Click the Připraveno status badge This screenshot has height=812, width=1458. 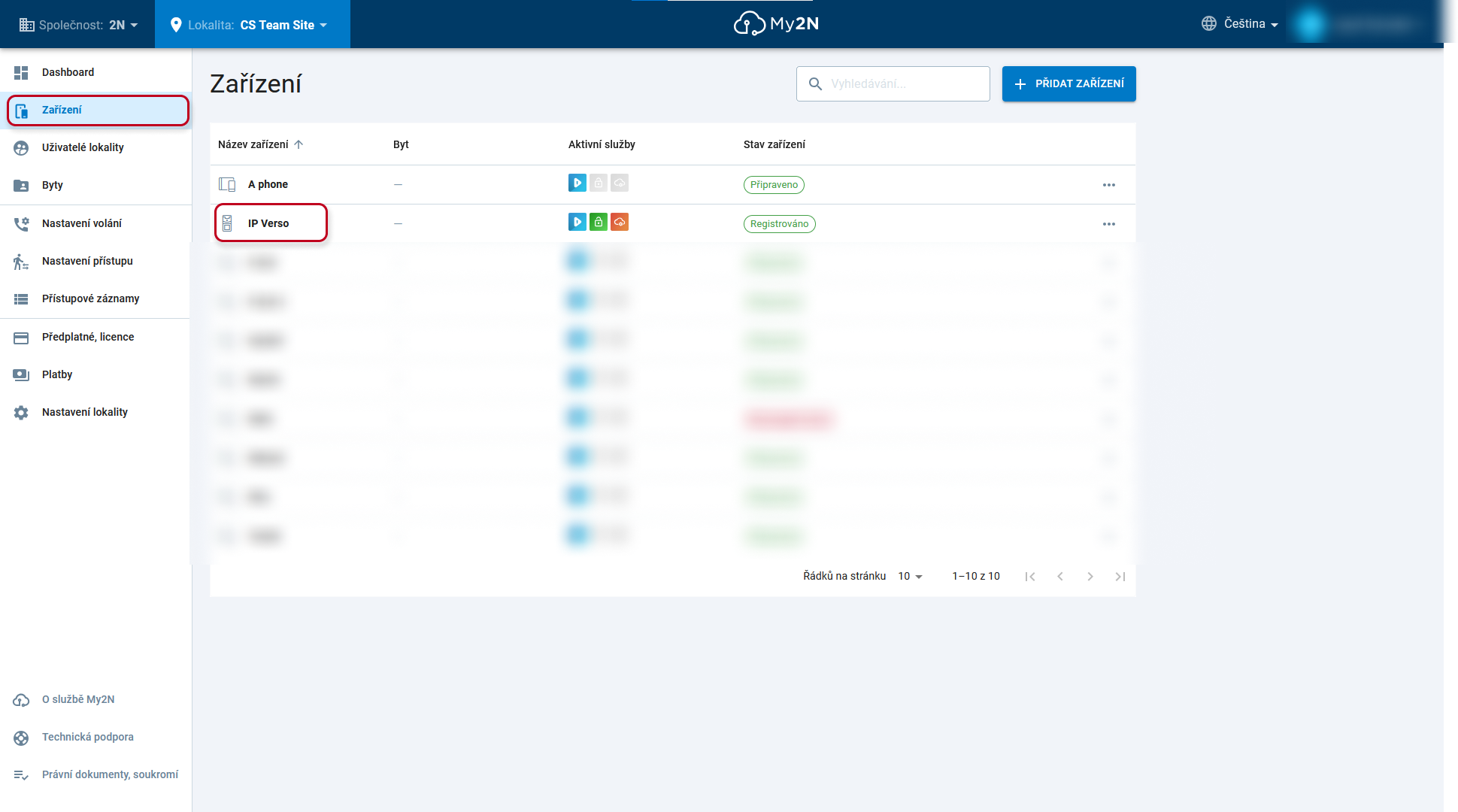click(774, 185)
